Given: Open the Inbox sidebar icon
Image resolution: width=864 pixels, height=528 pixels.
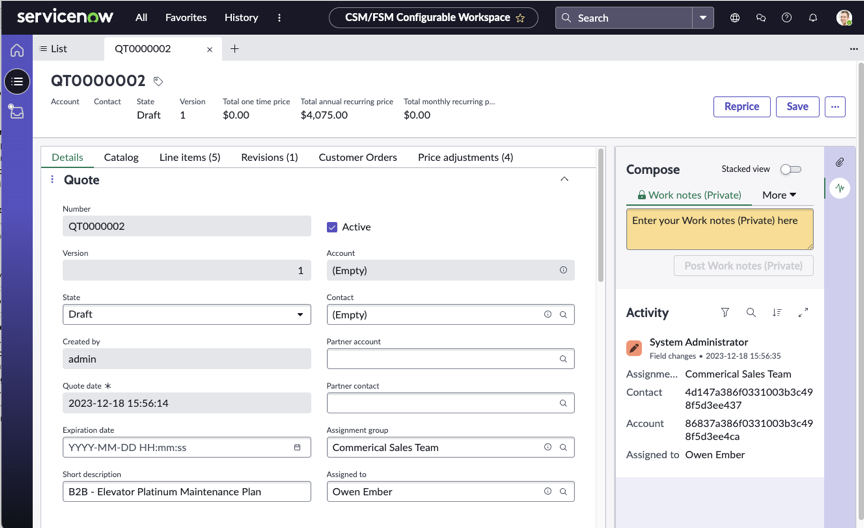Looking at the screenshot, I should click(17, 112).
